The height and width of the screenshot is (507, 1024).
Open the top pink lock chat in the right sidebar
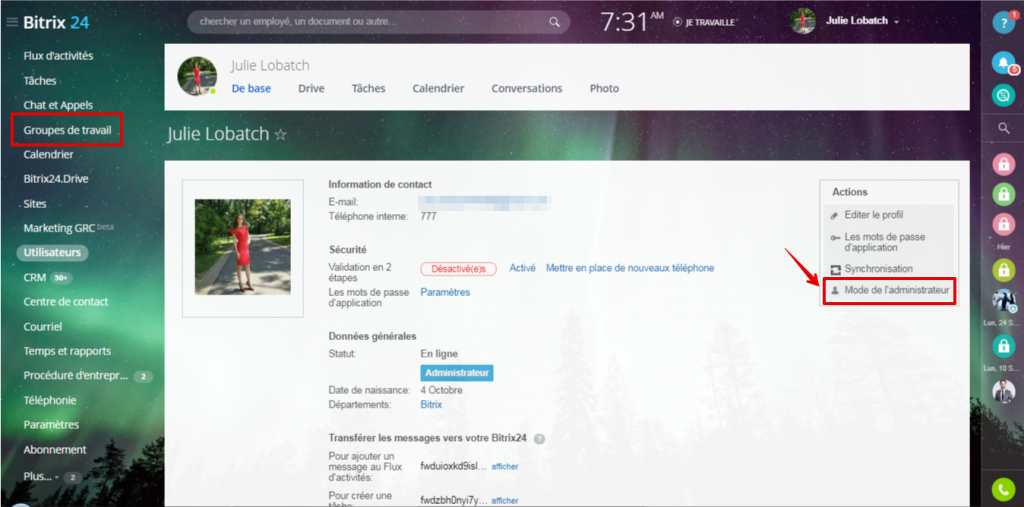pyautogui.click(x=1003, y=164)
